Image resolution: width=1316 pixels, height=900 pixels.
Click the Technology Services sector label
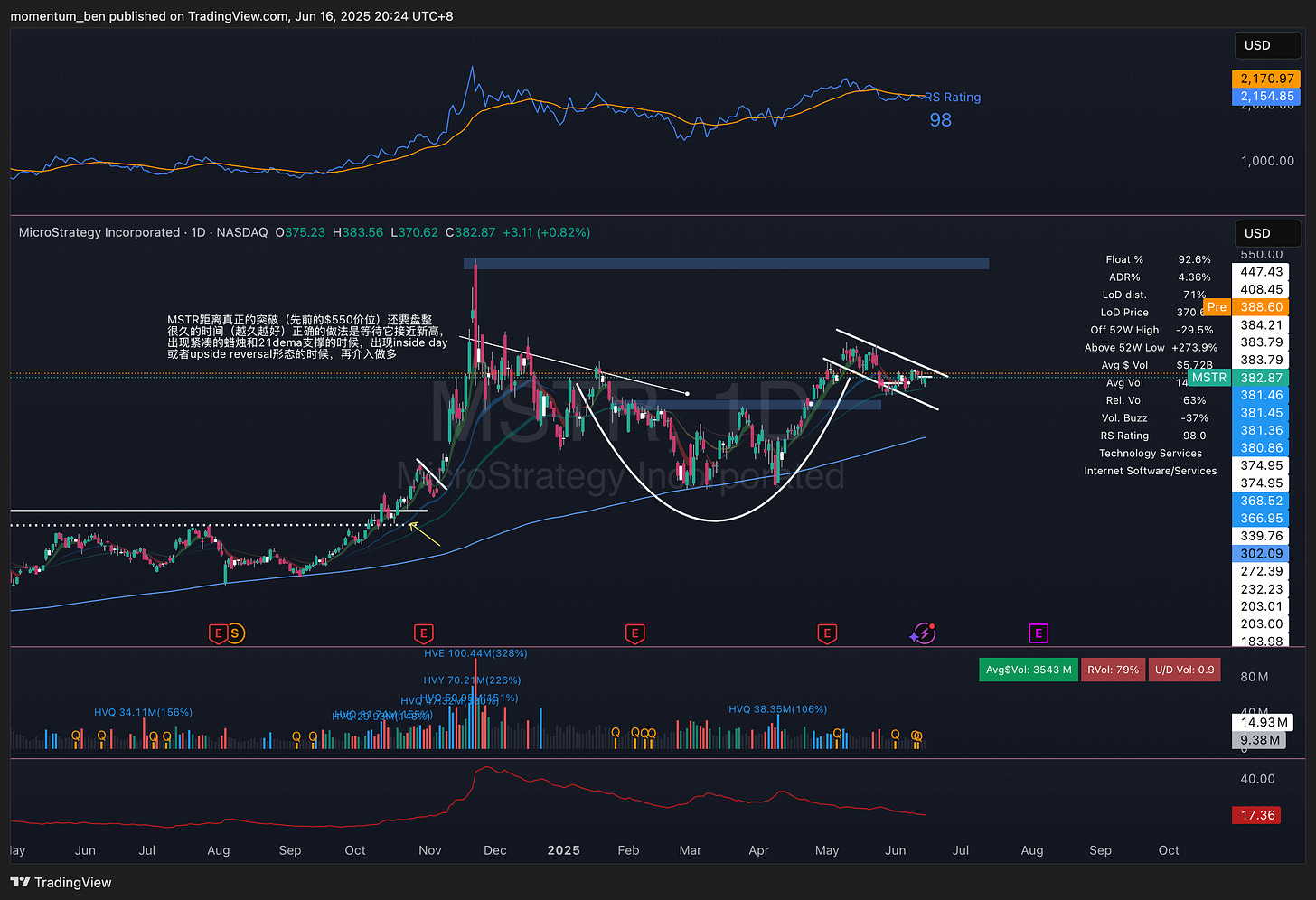[x=1151, y=454]
